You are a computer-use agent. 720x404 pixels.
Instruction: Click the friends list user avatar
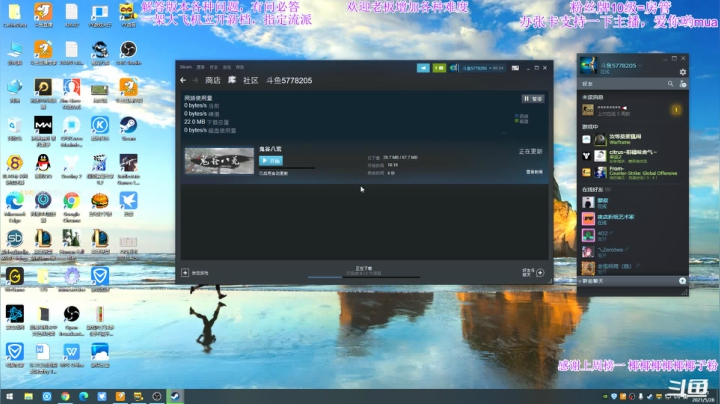coord(588,66)
